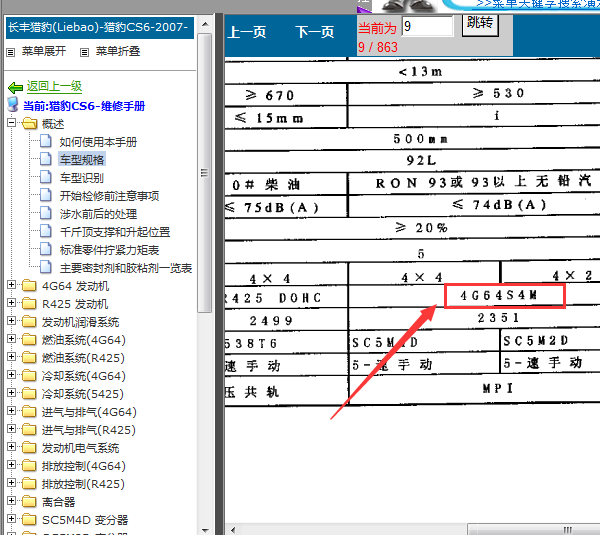600x535 pixels.
Task: Collapse the 概述 tree node
Action: [x=11, y=123]
